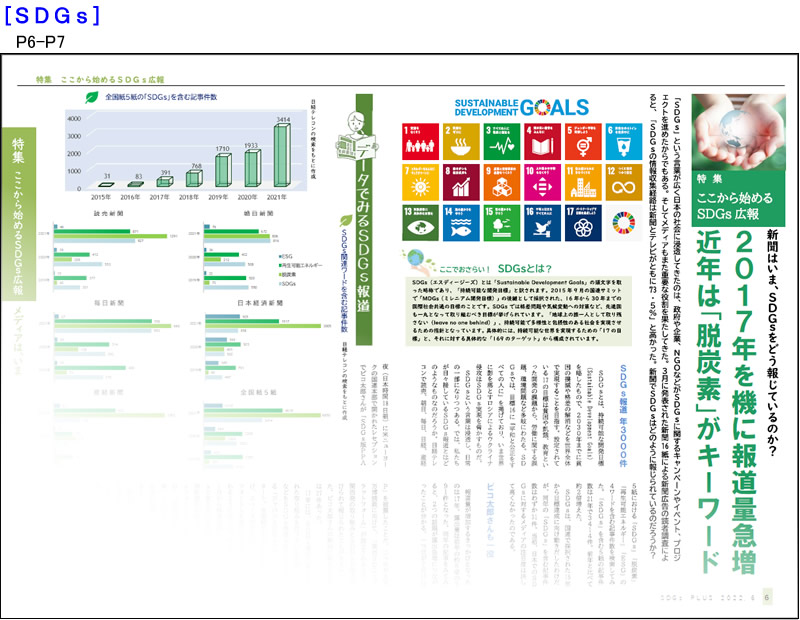Click page number 6 at the bottom
The height and width of the screenshot is (620, 800).
pos(766,597)
